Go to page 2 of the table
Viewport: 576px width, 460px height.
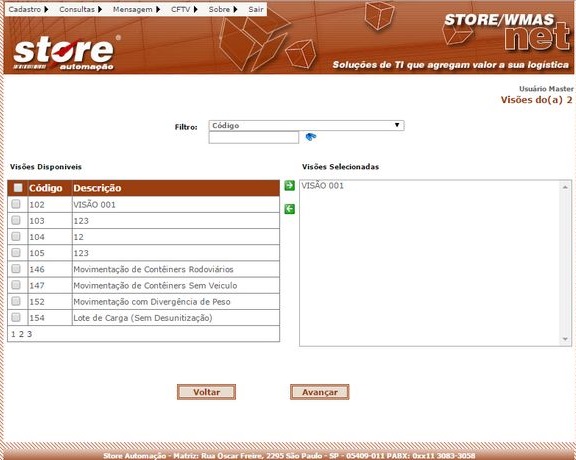(21, 334)
